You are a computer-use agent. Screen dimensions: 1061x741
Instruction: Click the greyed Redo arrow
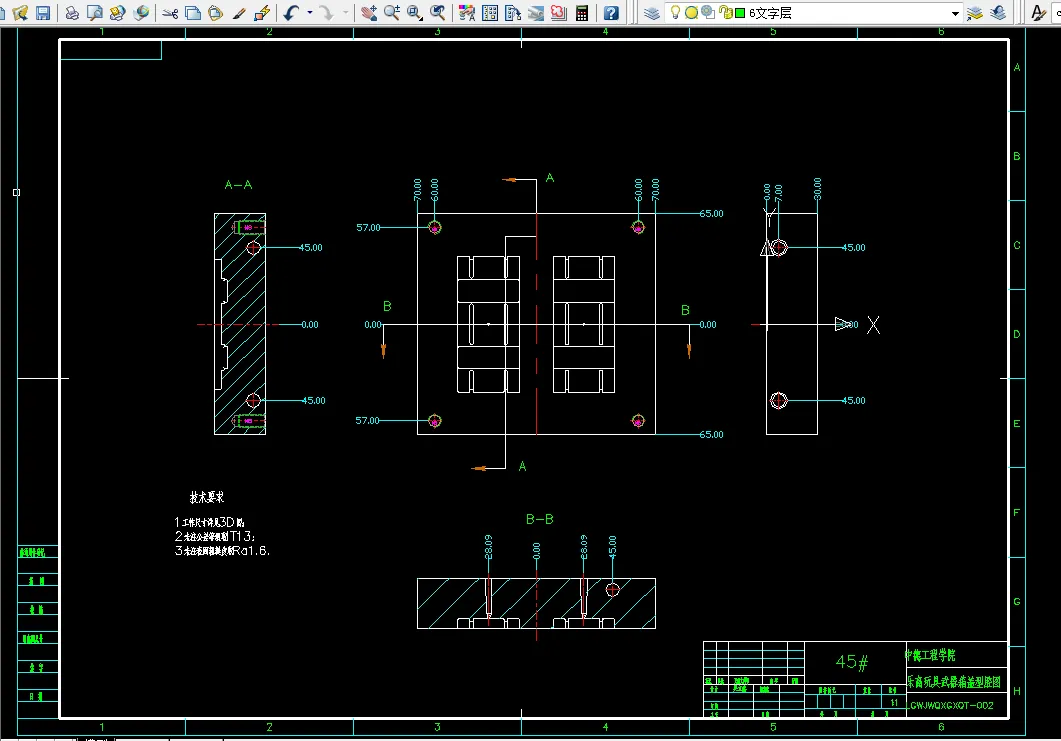click(x=326, y=12)
